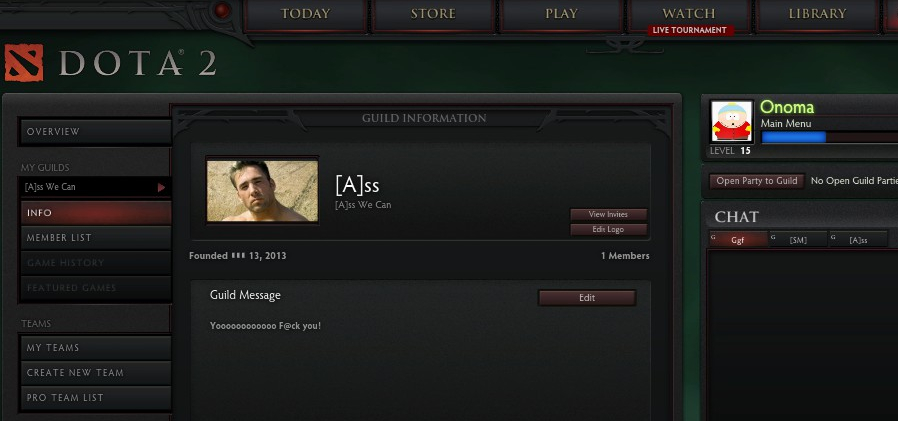Viewport: 898px width, 421px height.
Task: Select OVERVIEW in the sidebar
Action: [x=96, y=132]
